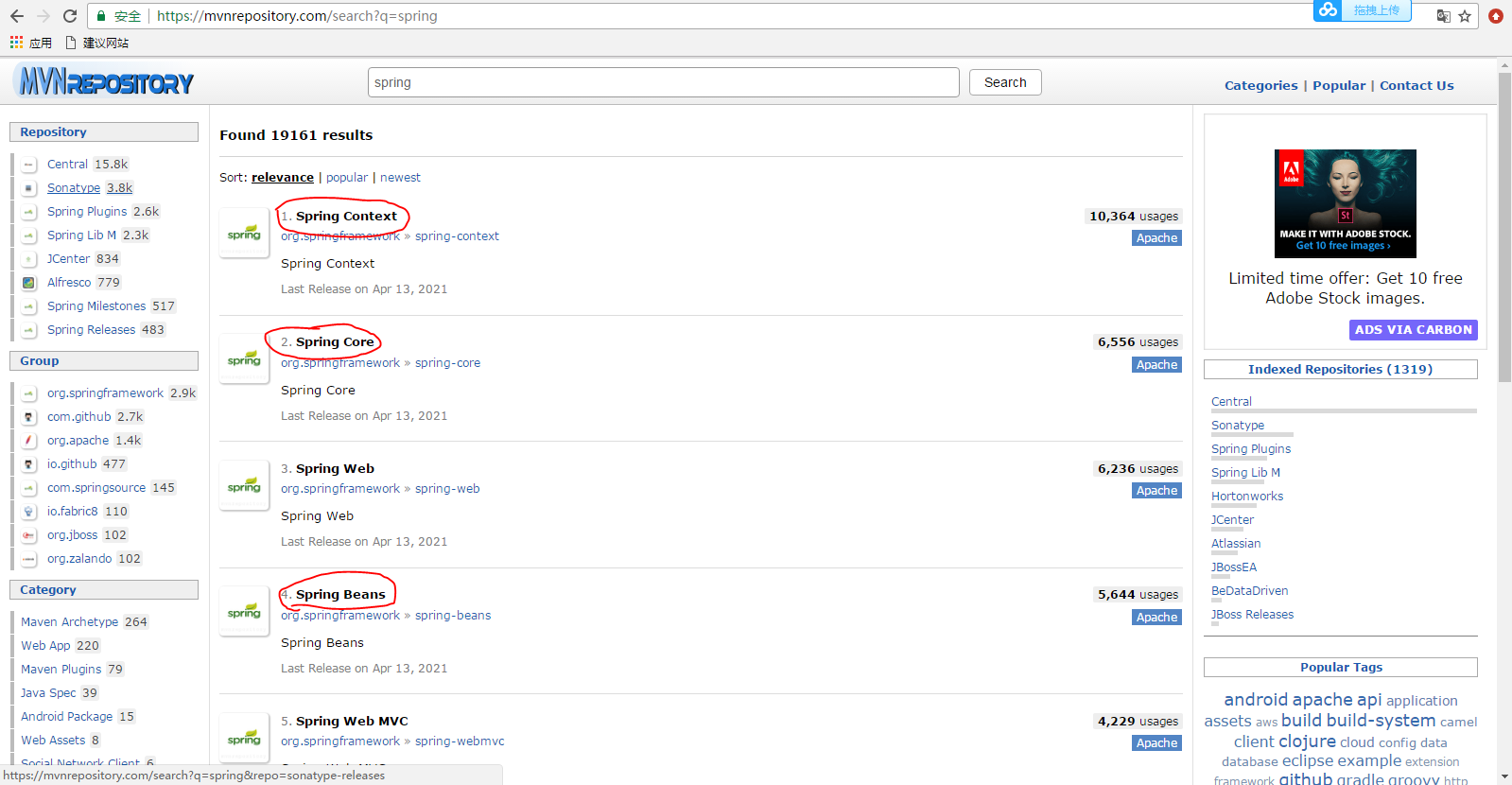
Task: Filter by Spring Releases repository
Action: (x=92, y=330)
